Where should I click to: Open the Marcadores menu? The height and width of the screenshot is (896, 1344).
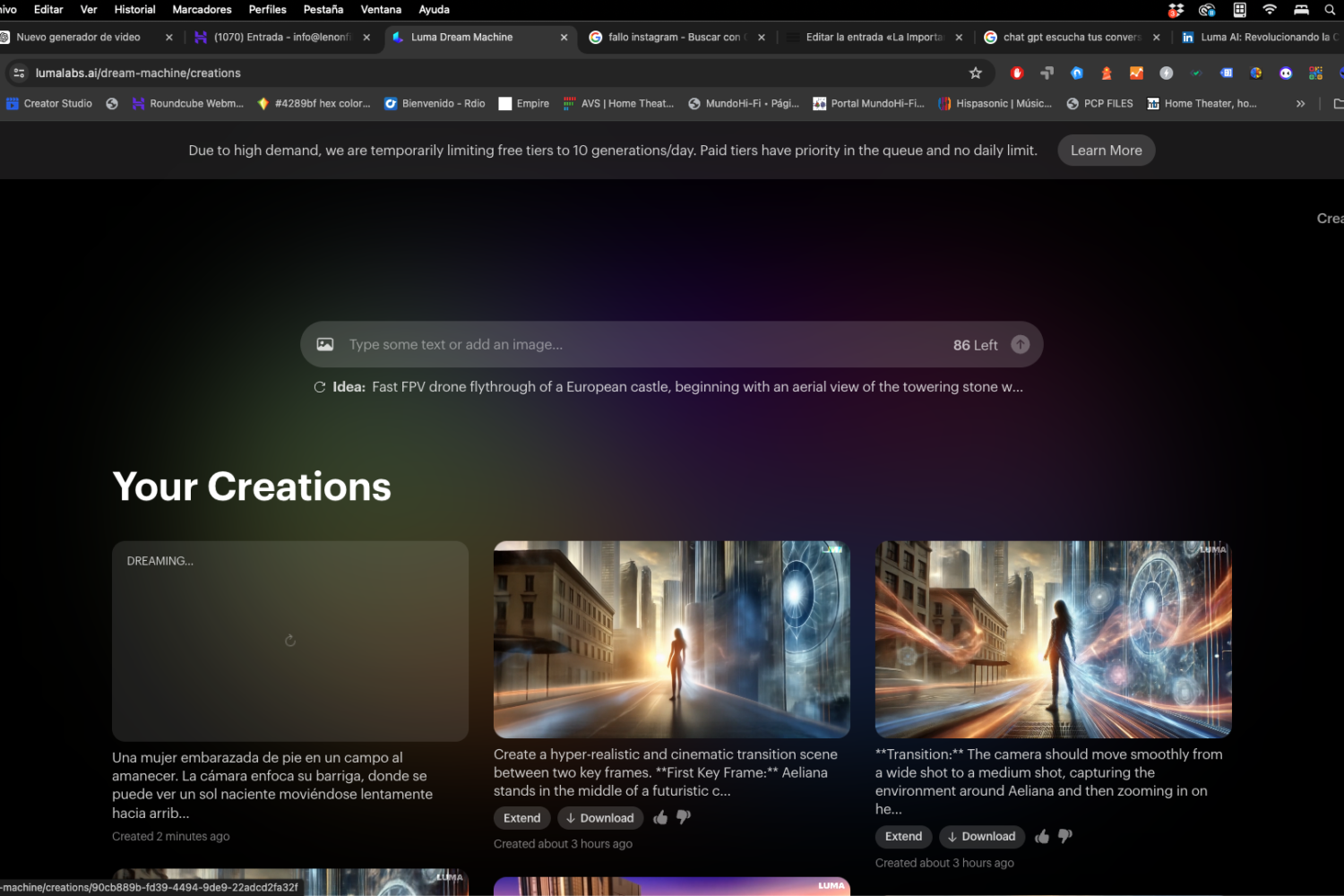point(202,10)
